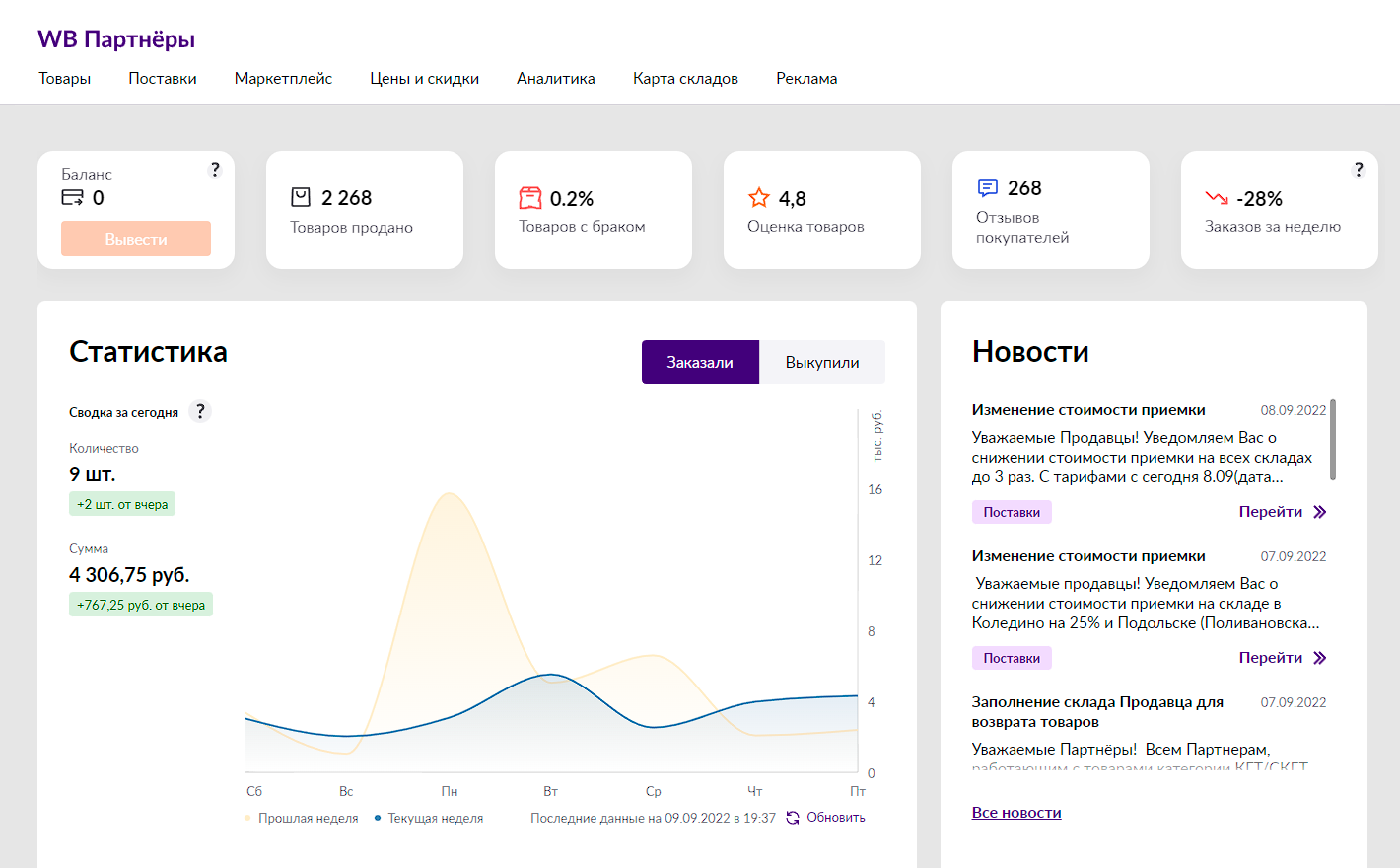1400x868 pixels.
Task: Click Поставки tag under 07.09.2022 Коледино news
Action: pyautogui.click(x=1012, y=658)
